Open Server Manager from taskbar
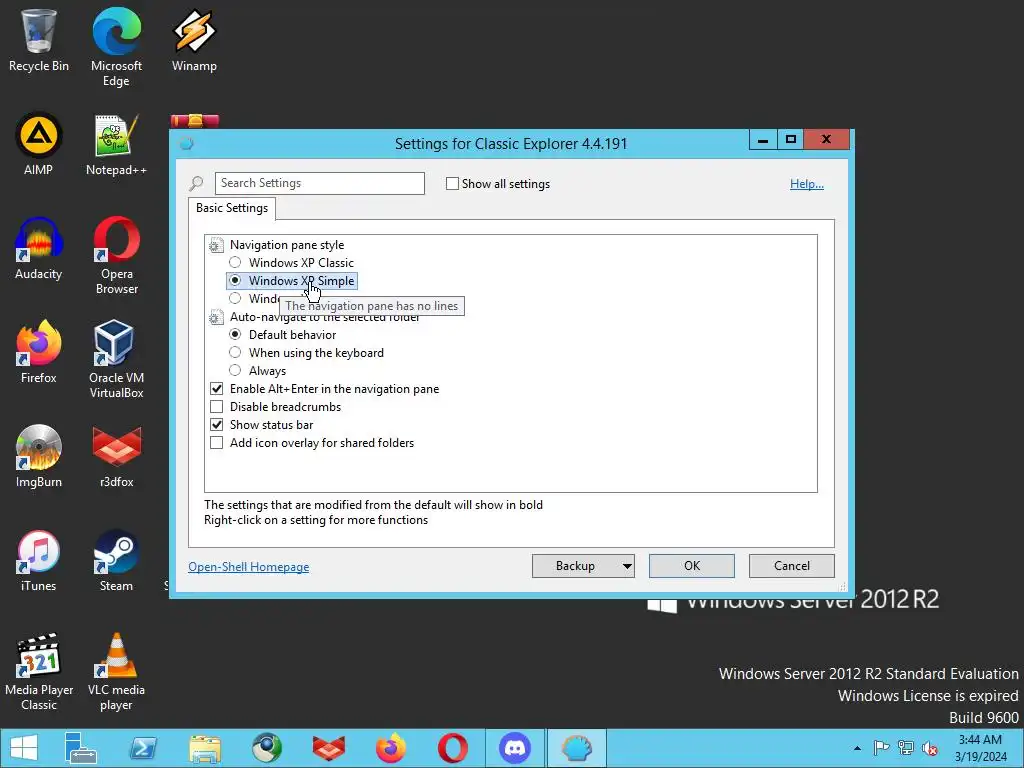Image resolution: width=1024 pixels, height=768 pixels. pyautogui.click(x=80, y=748)
